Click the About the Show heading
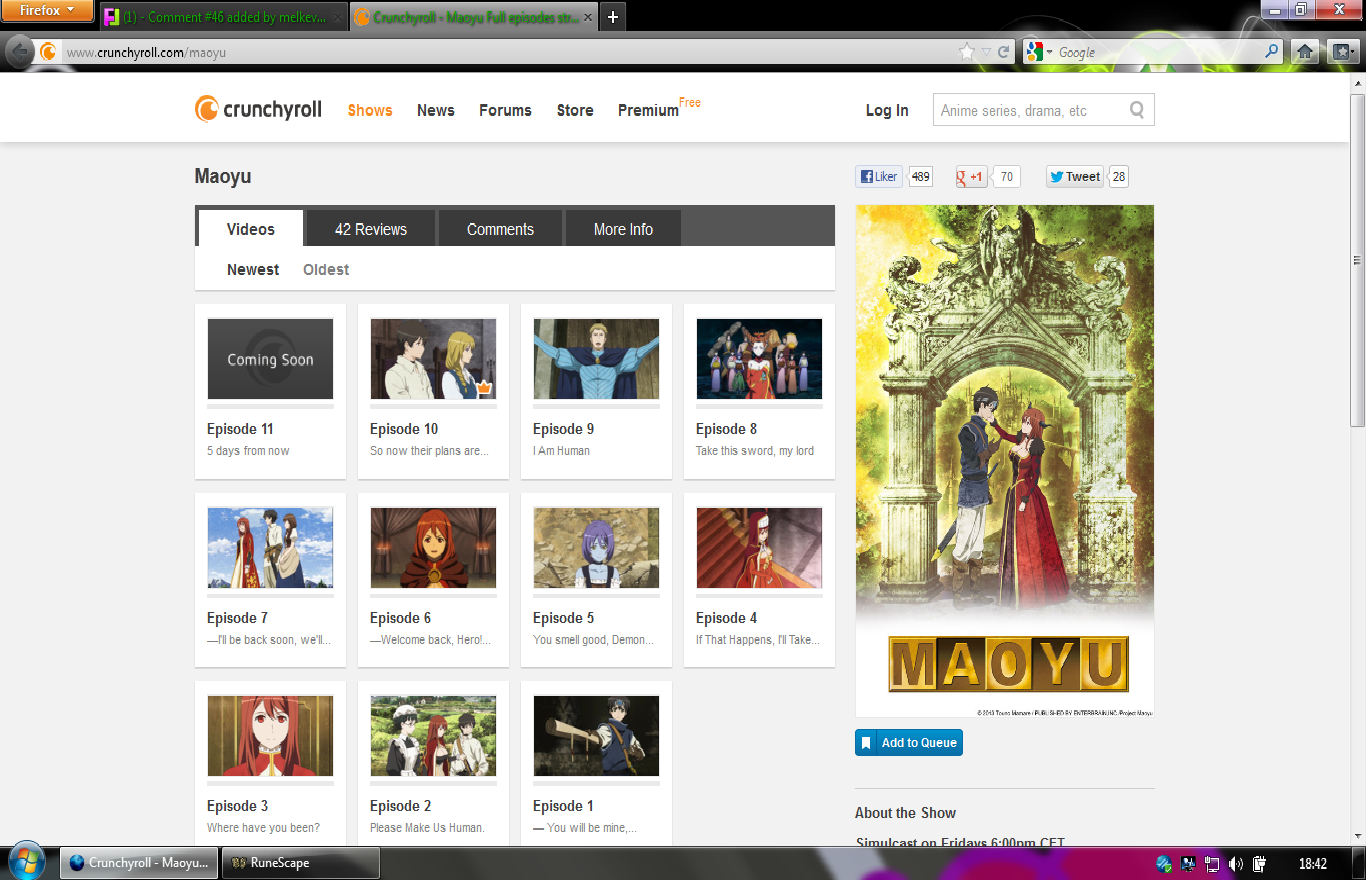 point(905,813)
